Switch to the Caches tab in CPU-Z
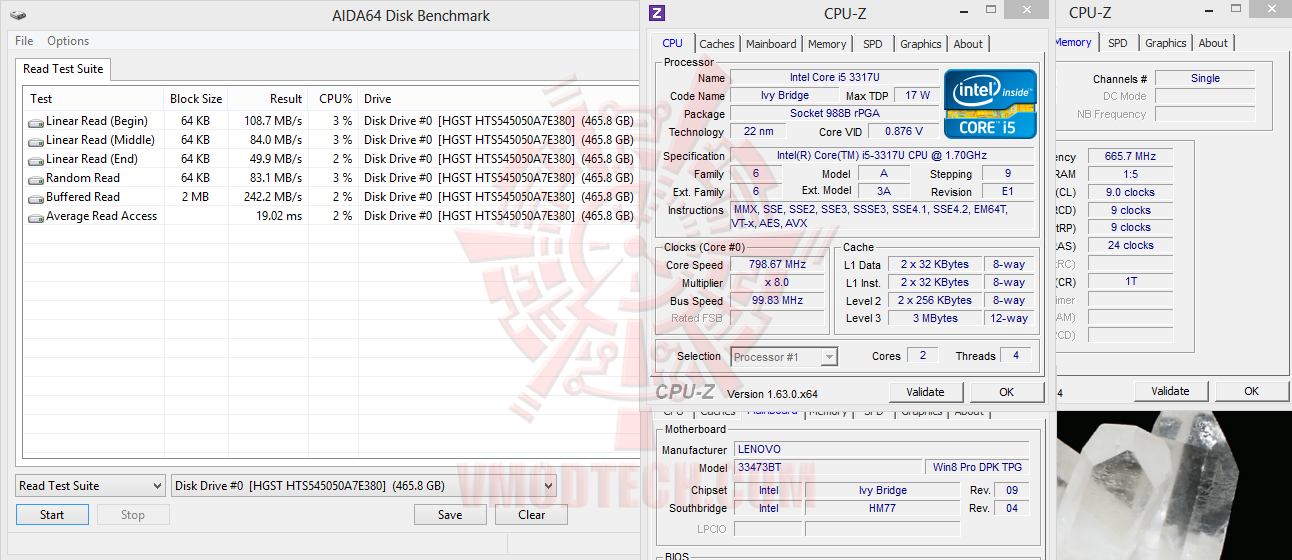 [x=717, y=44]
